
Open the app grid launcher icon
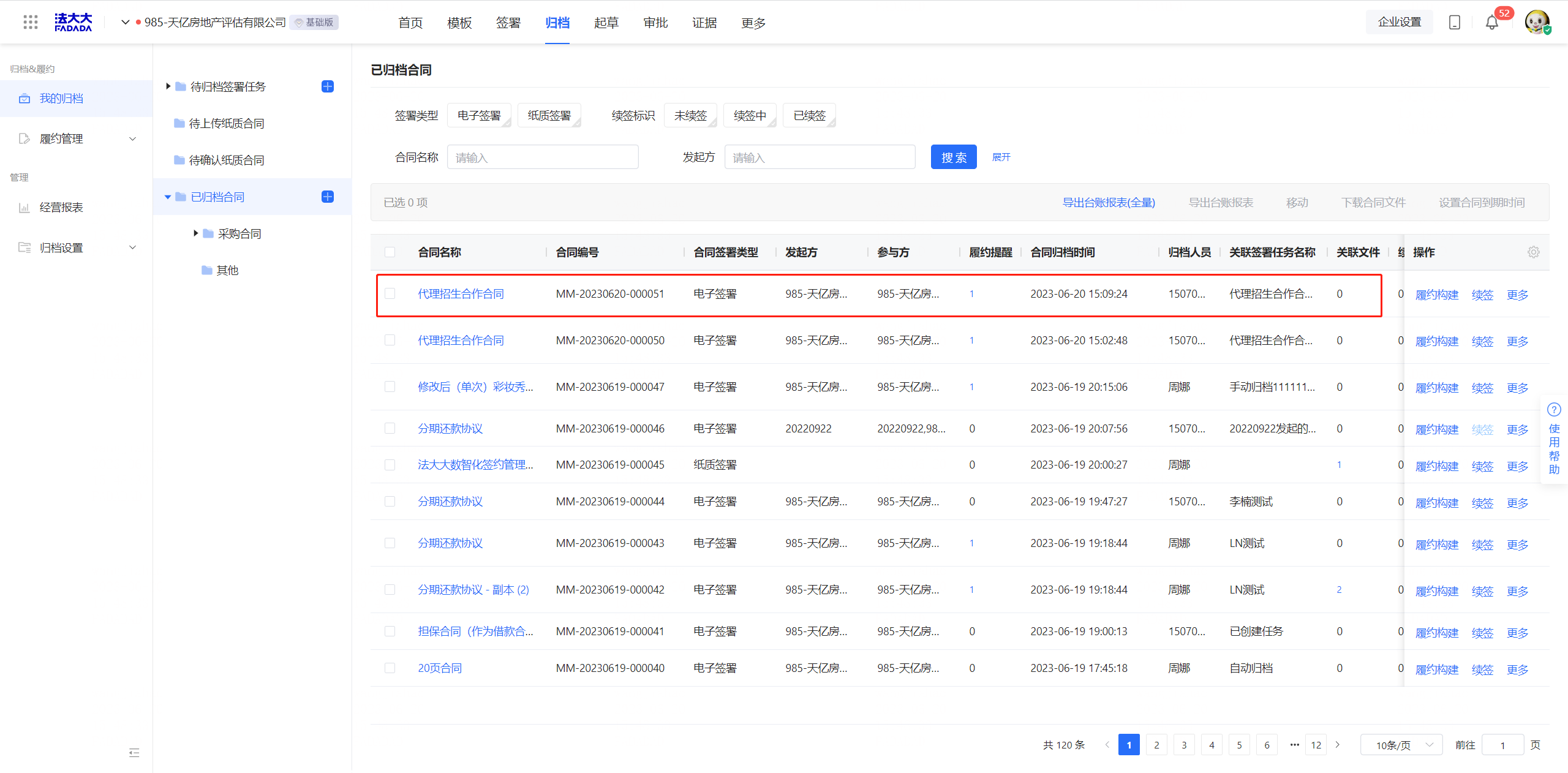point(30,23)
